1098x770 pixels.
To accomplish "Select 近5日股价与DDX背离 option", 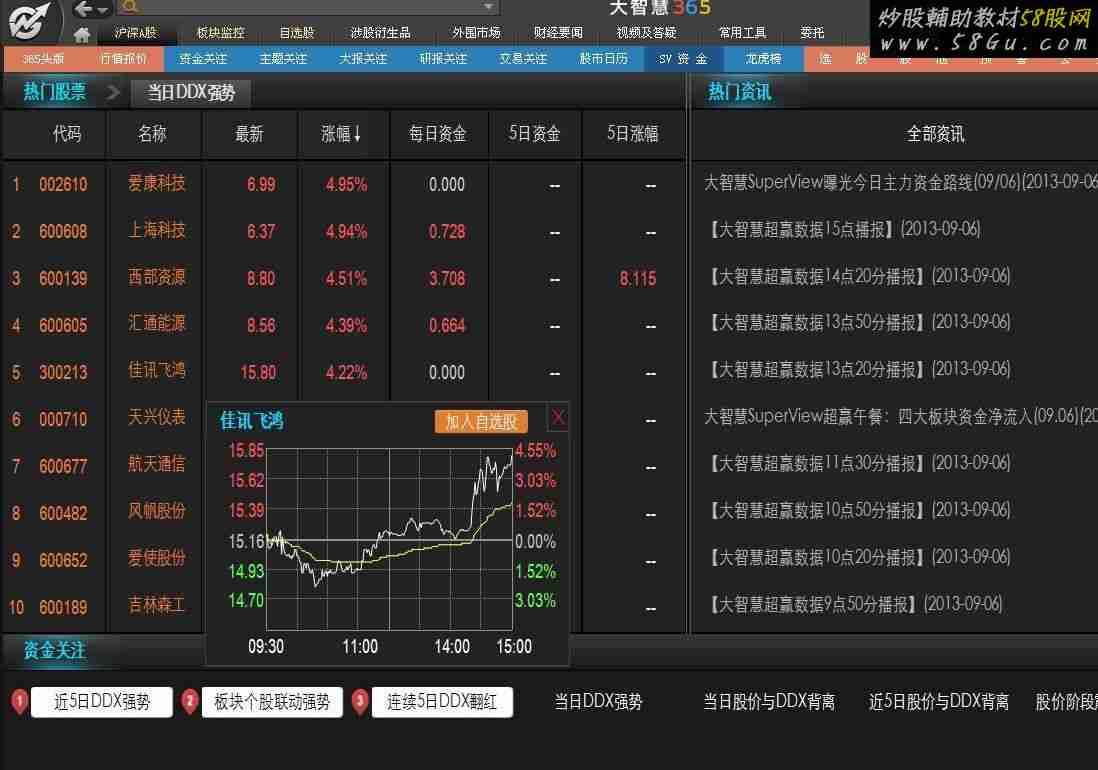I will 939,702.
